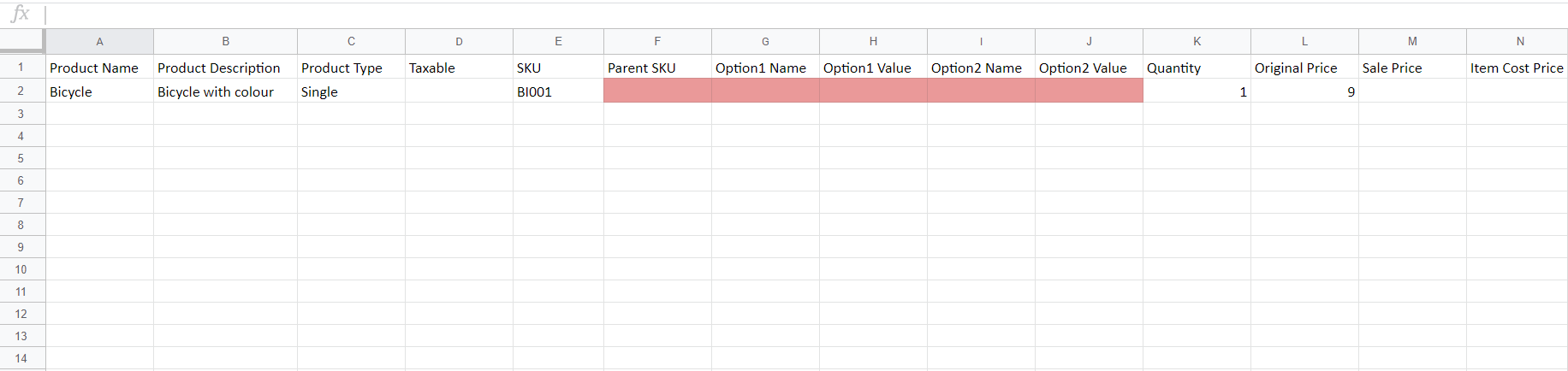1568x371 pixels.
Task: Select column F header
Action: pyautogui.click(x=657, y=41)
